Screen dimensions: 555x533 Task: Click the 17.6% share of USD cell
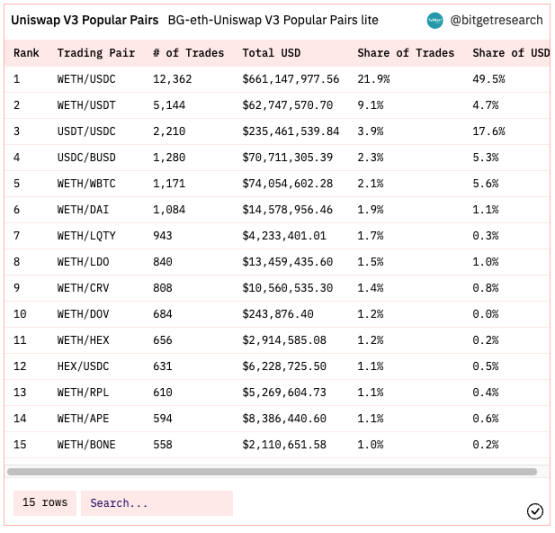[488, 131]
